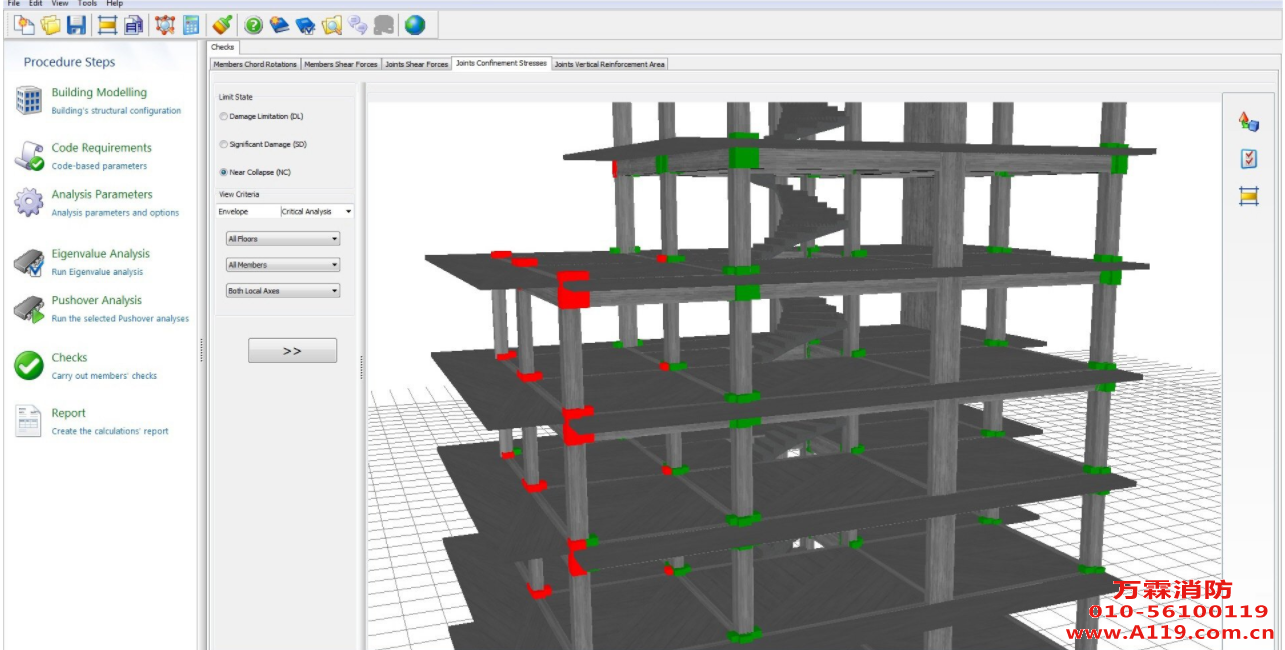Click the floppy disk Save icon
The image size is (1285, 650).
(x=76, y=25)
